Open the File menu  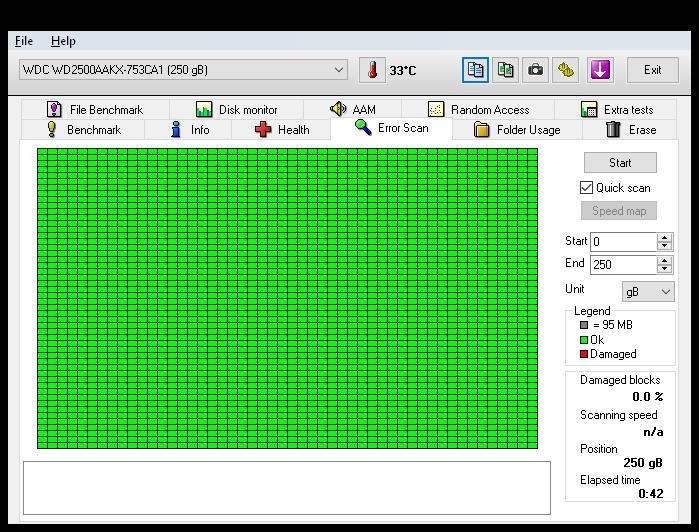coord(24,41)
